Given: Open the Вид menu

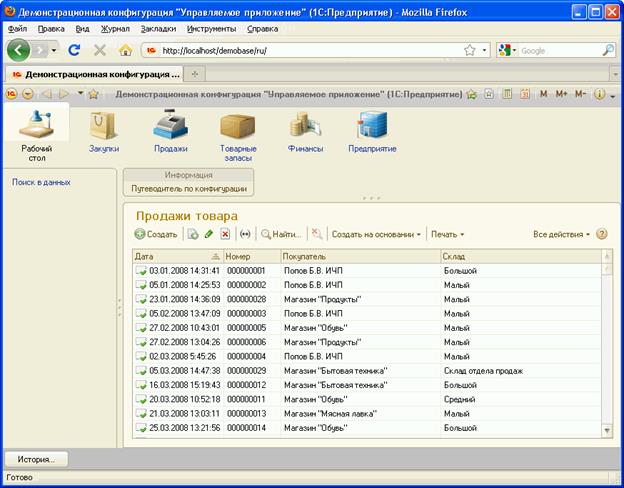Looking at the screenshot, I should click(x=82, y=29).
